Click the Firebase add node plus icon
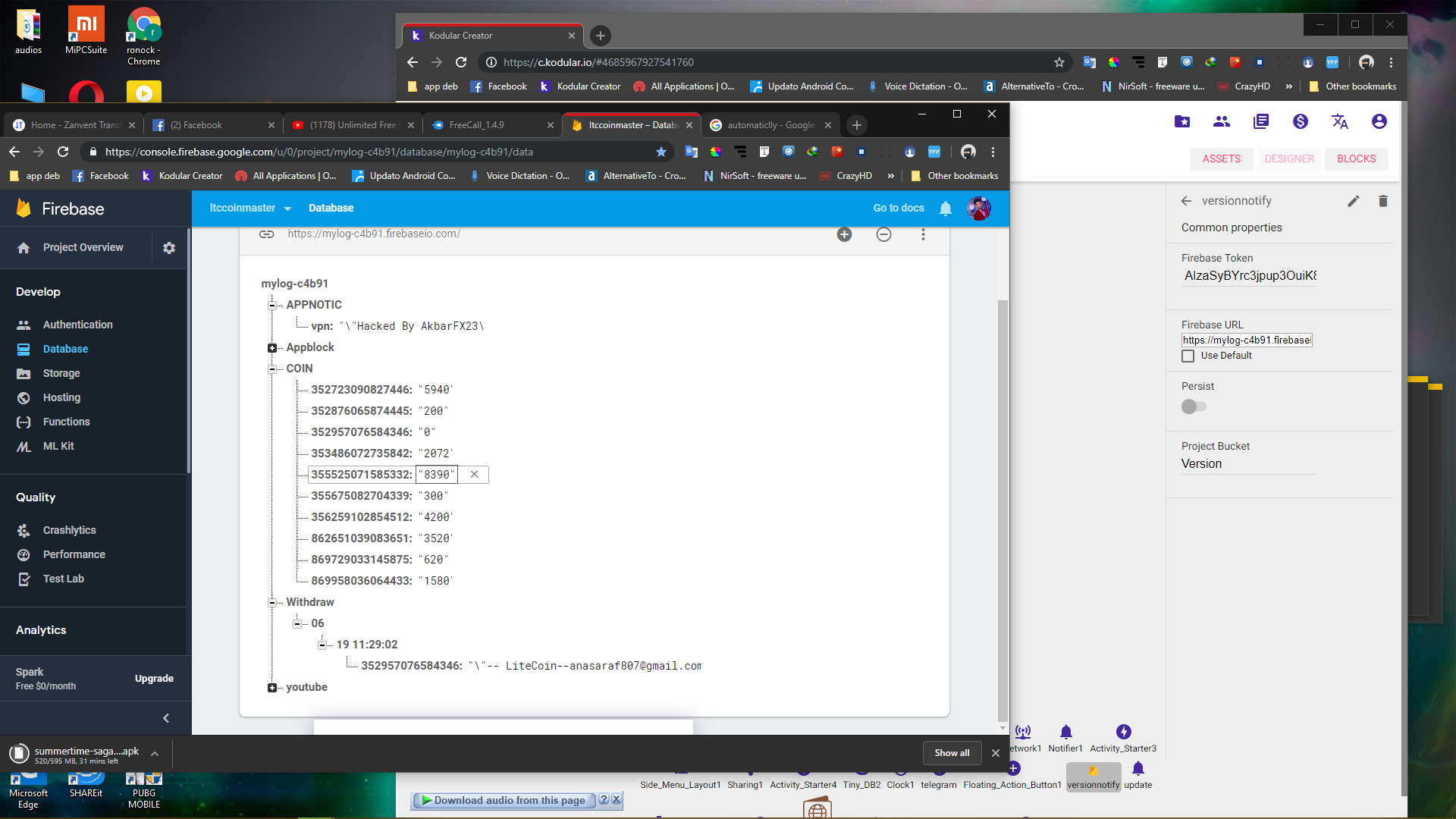 coord(844,234)
